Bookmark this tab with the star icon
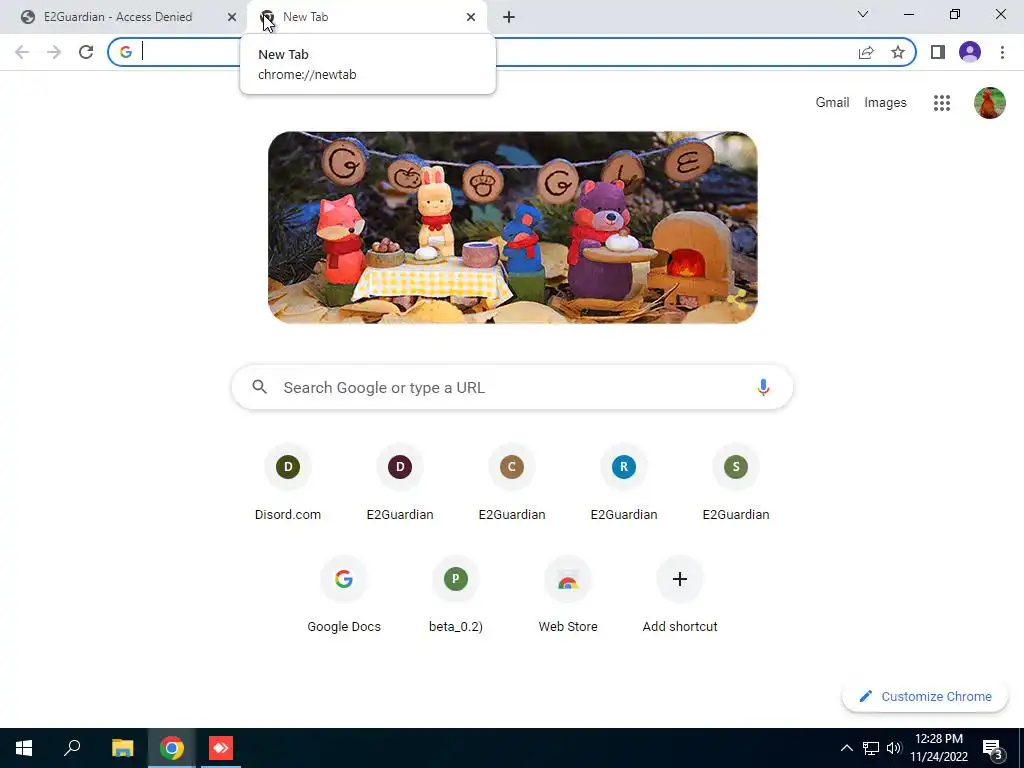 [898, 52]
